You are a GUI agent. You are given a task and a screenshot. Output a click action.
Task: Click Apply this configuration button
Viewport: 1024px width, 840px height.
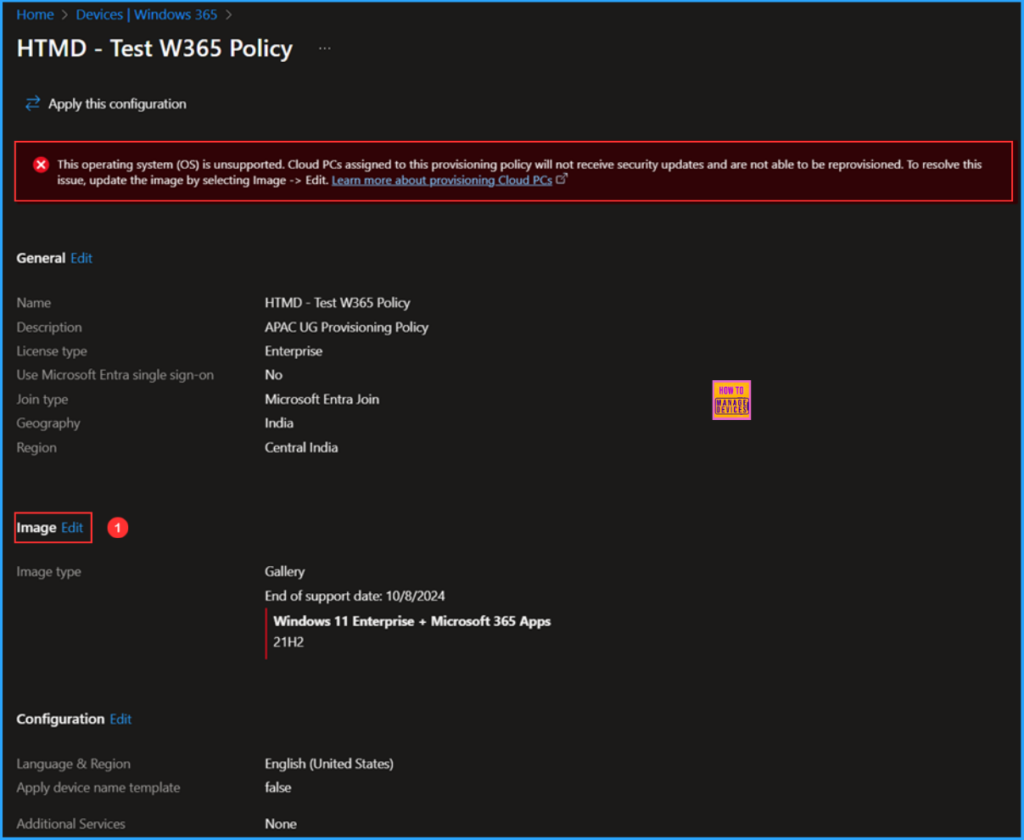click(x=106, y=104)
